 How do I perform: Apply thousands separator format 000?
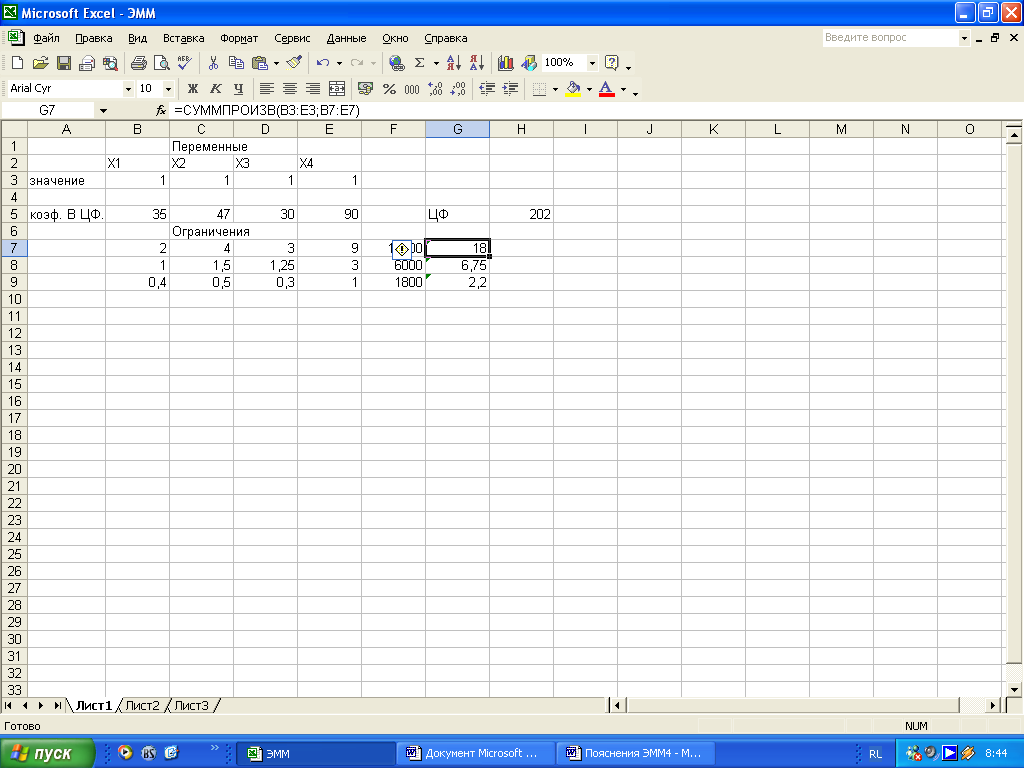(412, 89)
